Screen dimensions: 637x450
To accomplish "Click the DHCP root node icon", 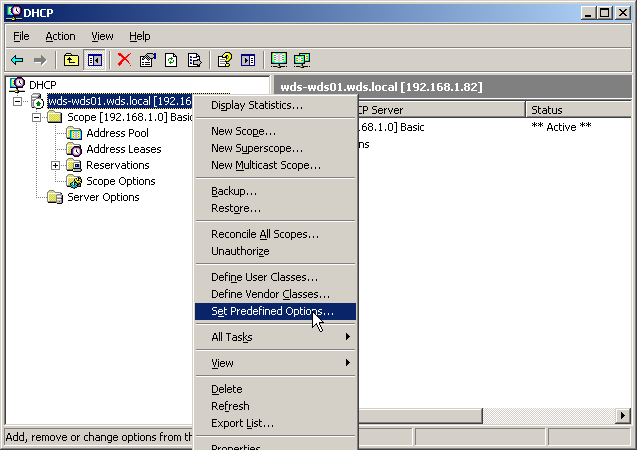I will tap(17, 84).
